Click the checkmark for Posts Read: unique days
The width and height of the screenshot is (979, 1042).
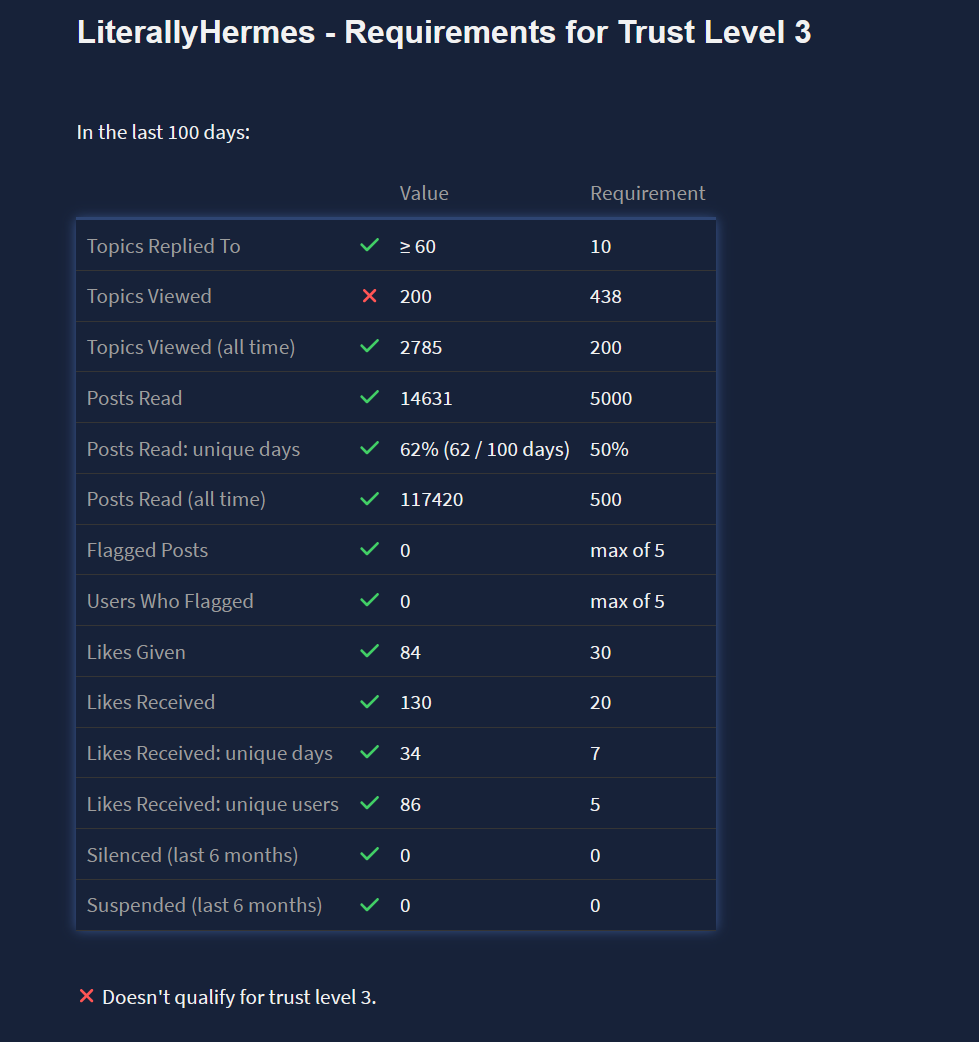click(x=369, y=448)
